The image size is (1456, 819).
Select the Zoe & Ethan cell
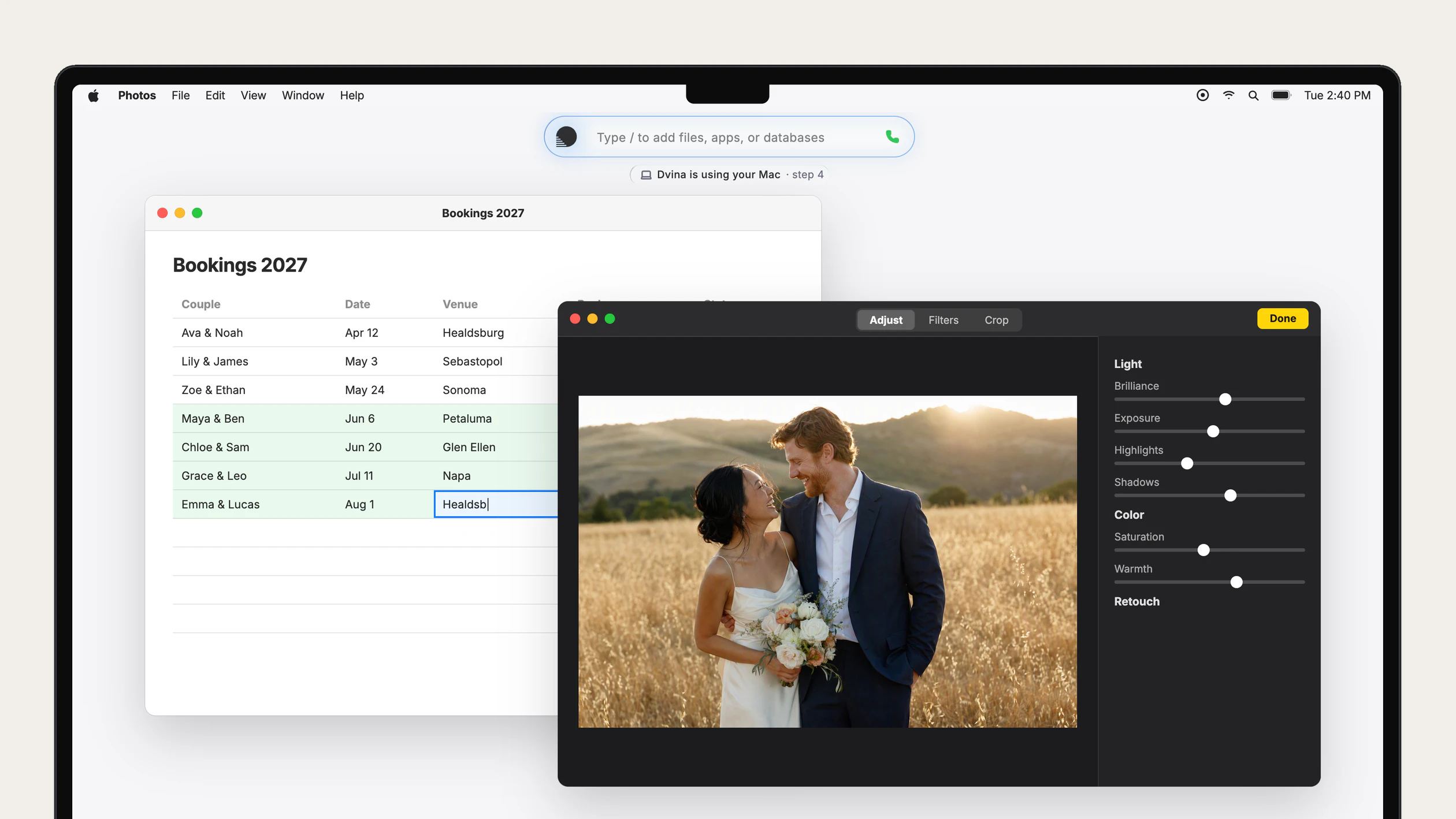(254, 390)
